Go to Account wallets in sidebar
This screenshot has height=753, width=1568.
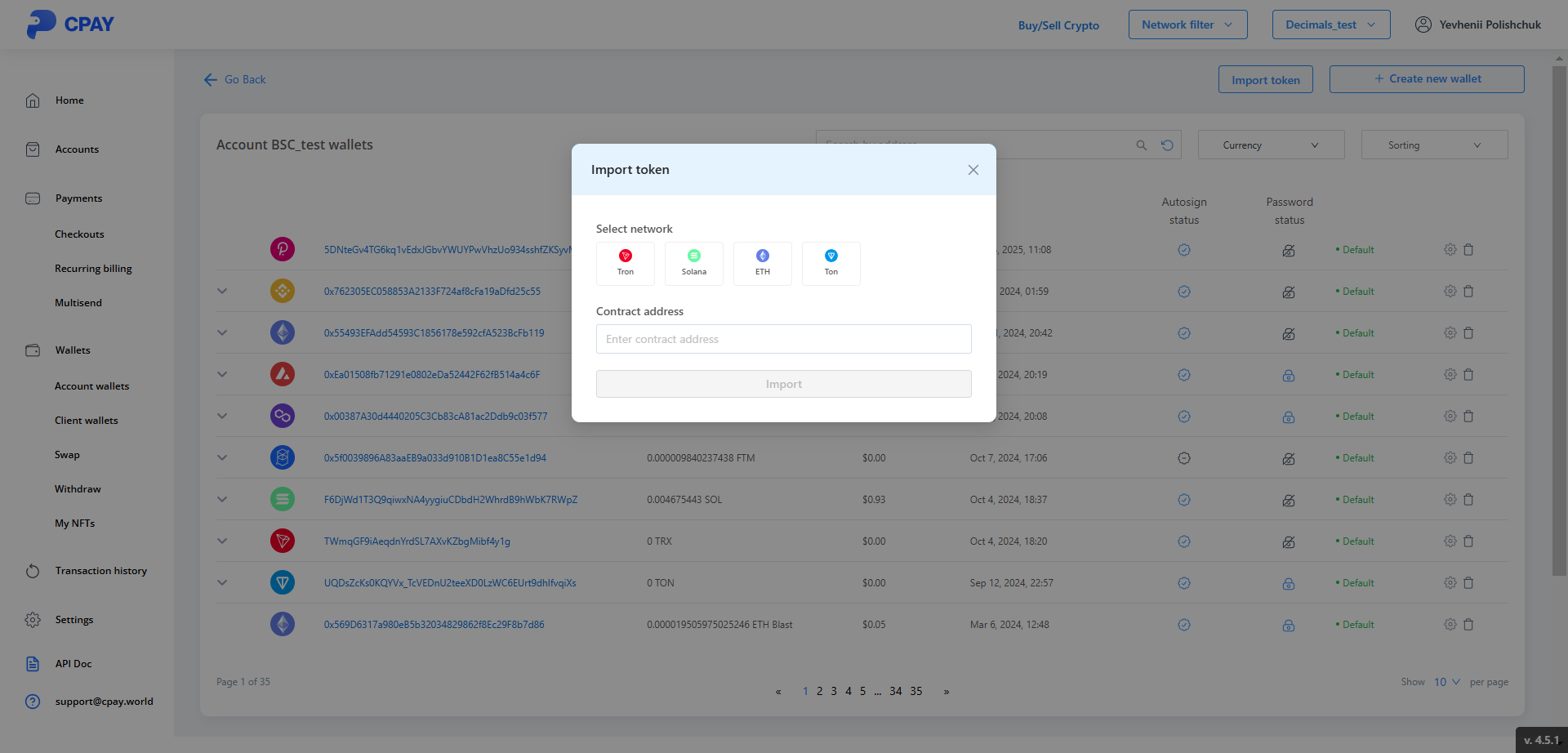pyautogui.click(x=91, y=386)
